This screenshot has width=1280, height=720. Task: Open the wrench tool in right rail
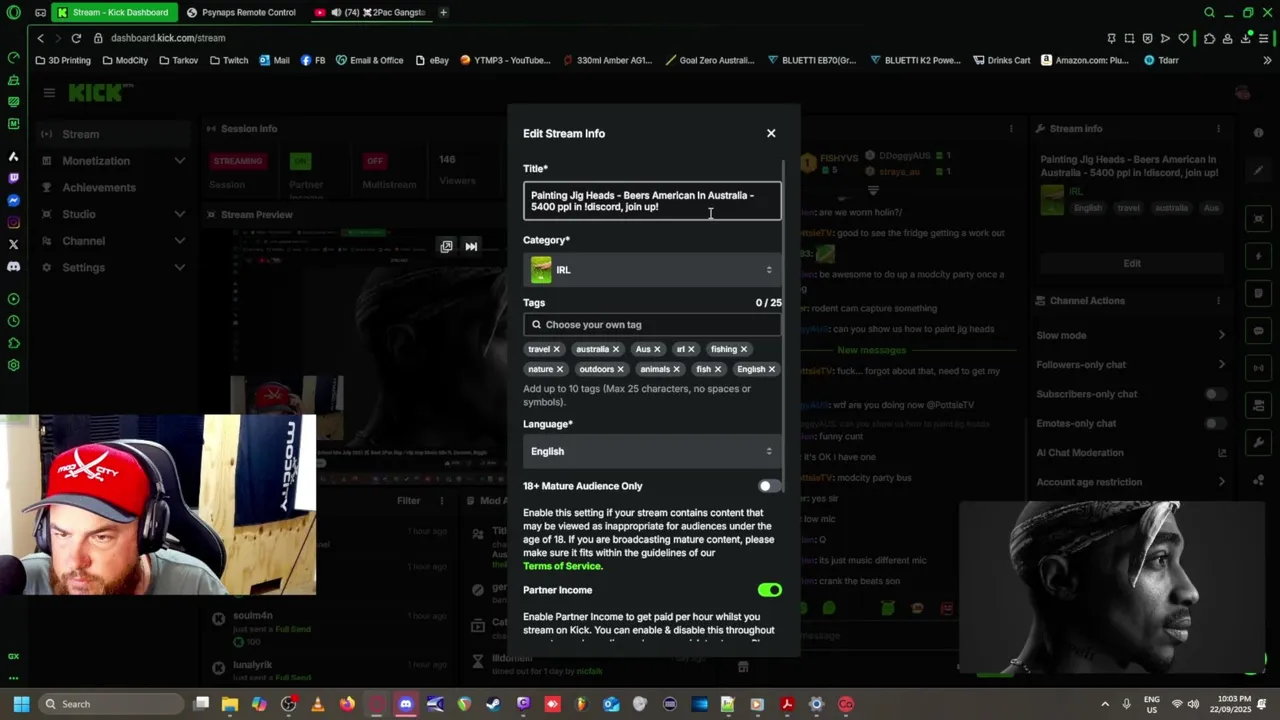1258,442
